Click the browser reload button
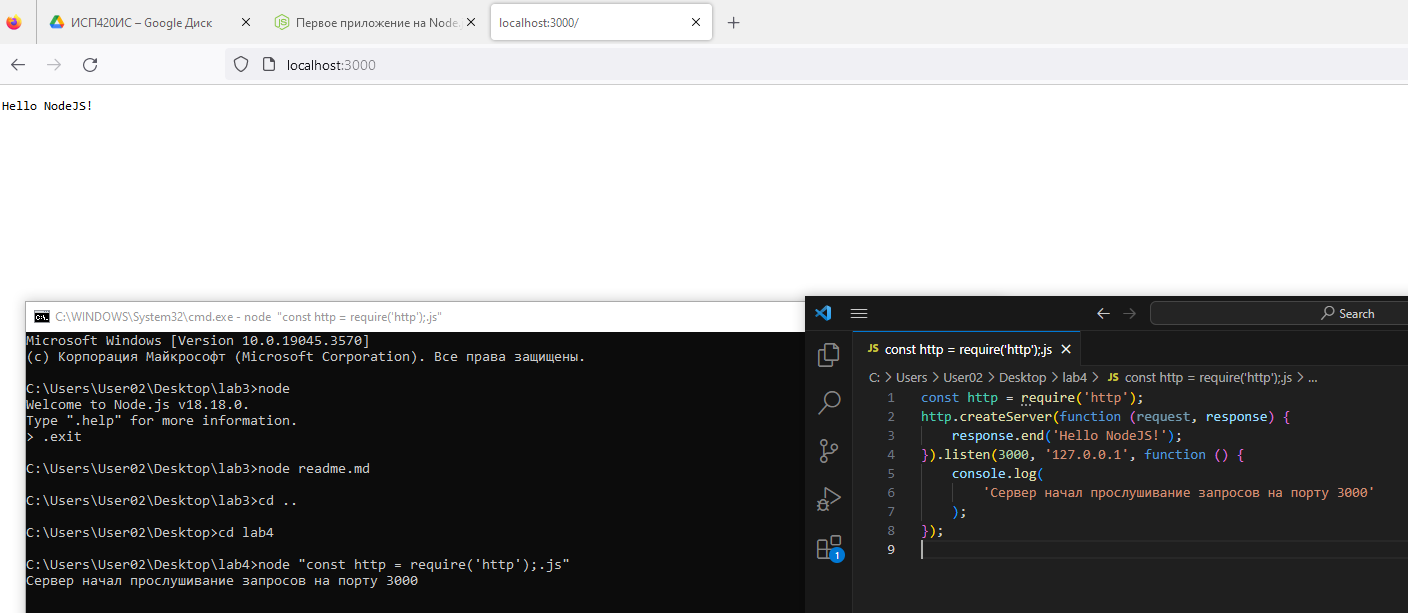The image size is (1408, 613). 90,65
